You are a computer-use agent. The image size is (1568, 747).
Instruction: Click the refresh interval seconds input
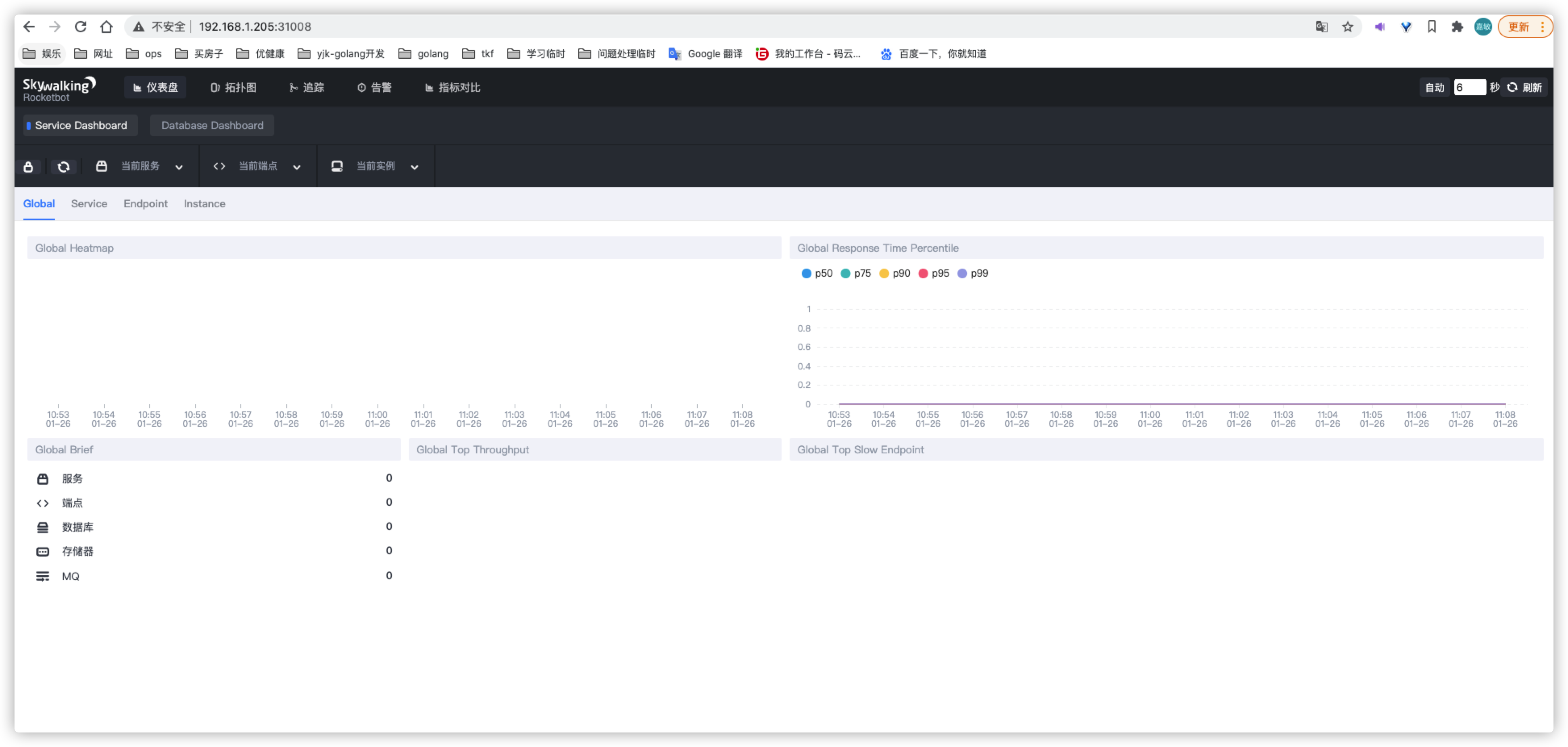[1469, 88]
